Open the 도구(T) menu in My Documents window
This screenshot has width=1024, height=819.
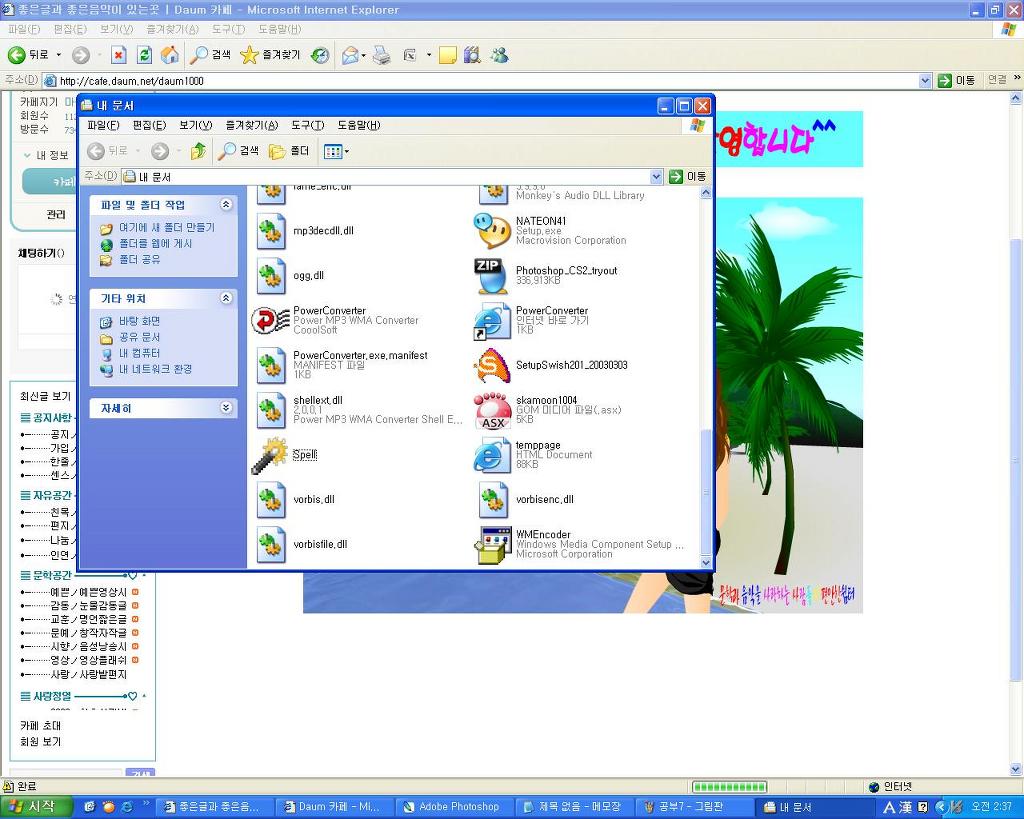(307, 125)
